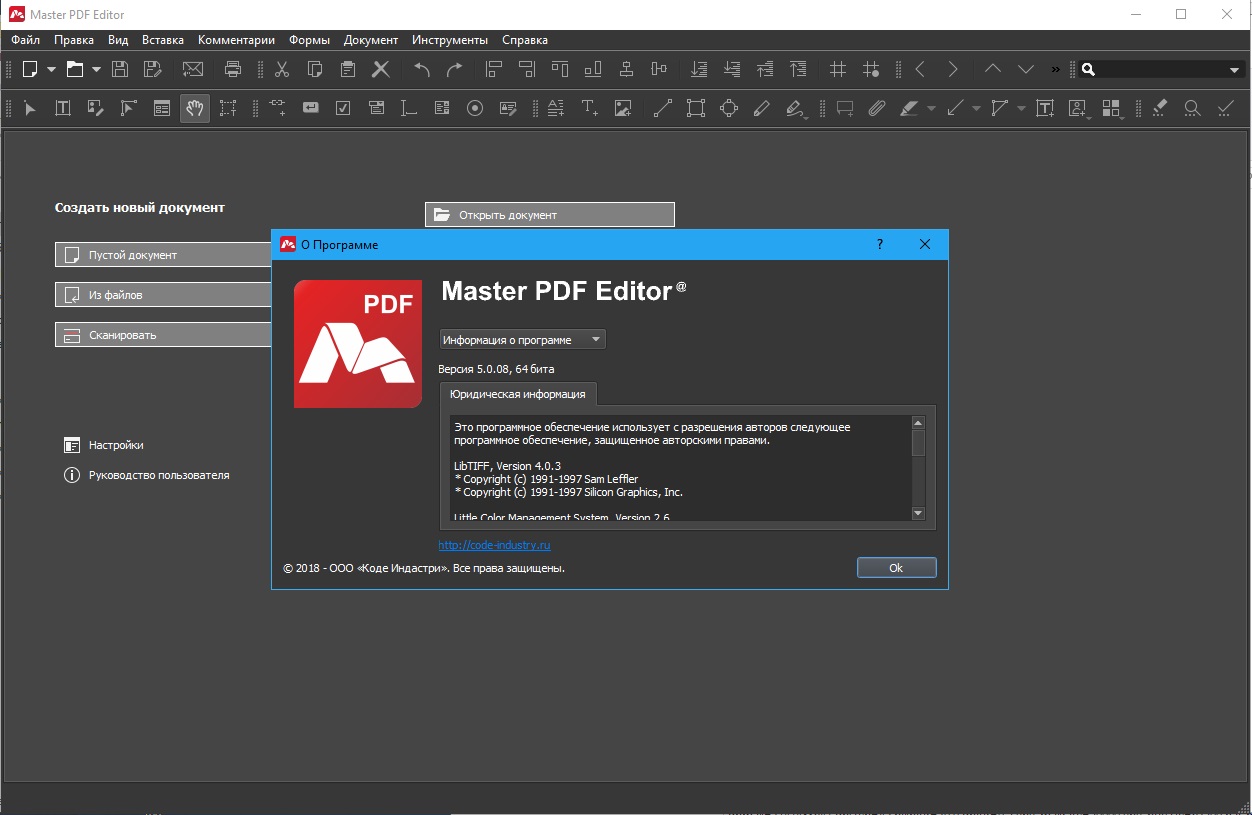
Task: Expand the toolbar overflow double chevron
Action: coord(1056,70)
